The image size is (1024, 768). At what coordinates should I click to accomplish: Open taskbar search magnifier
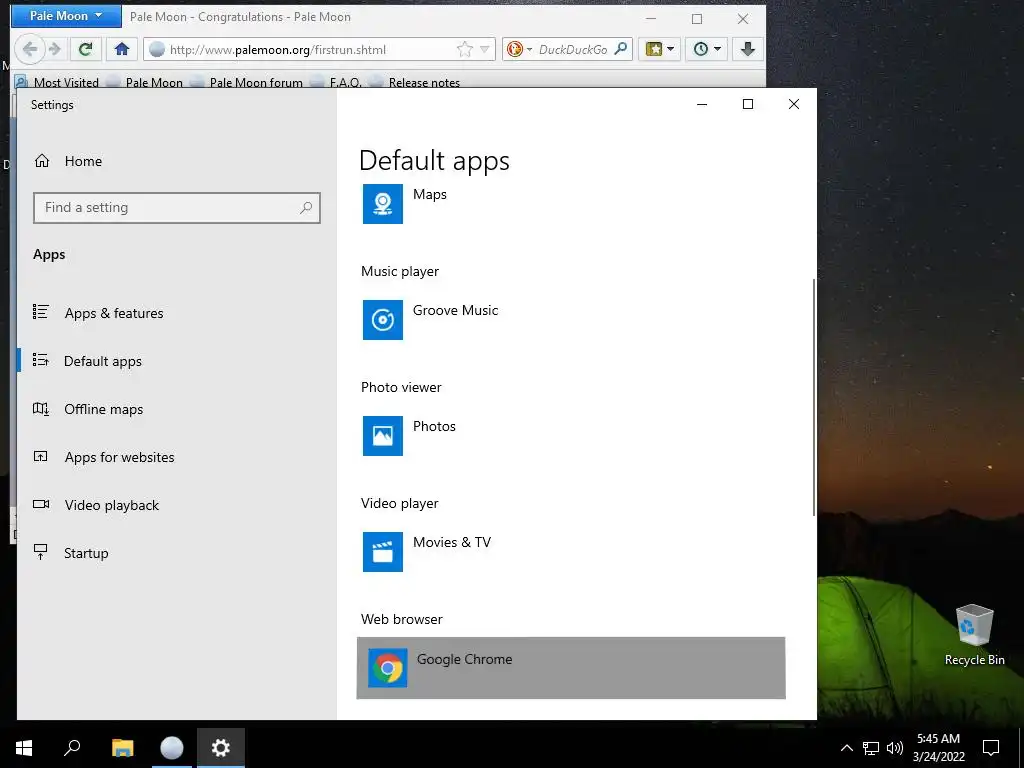72,748
